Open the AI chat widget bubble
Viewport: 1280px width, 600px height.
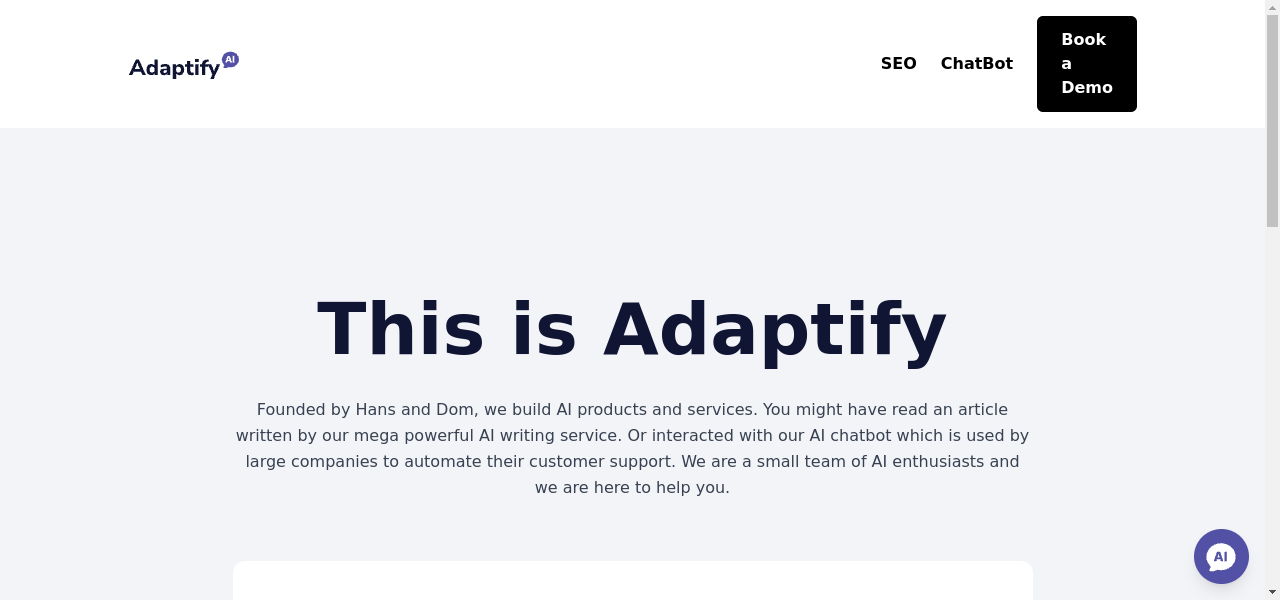tap(1221, 556)
